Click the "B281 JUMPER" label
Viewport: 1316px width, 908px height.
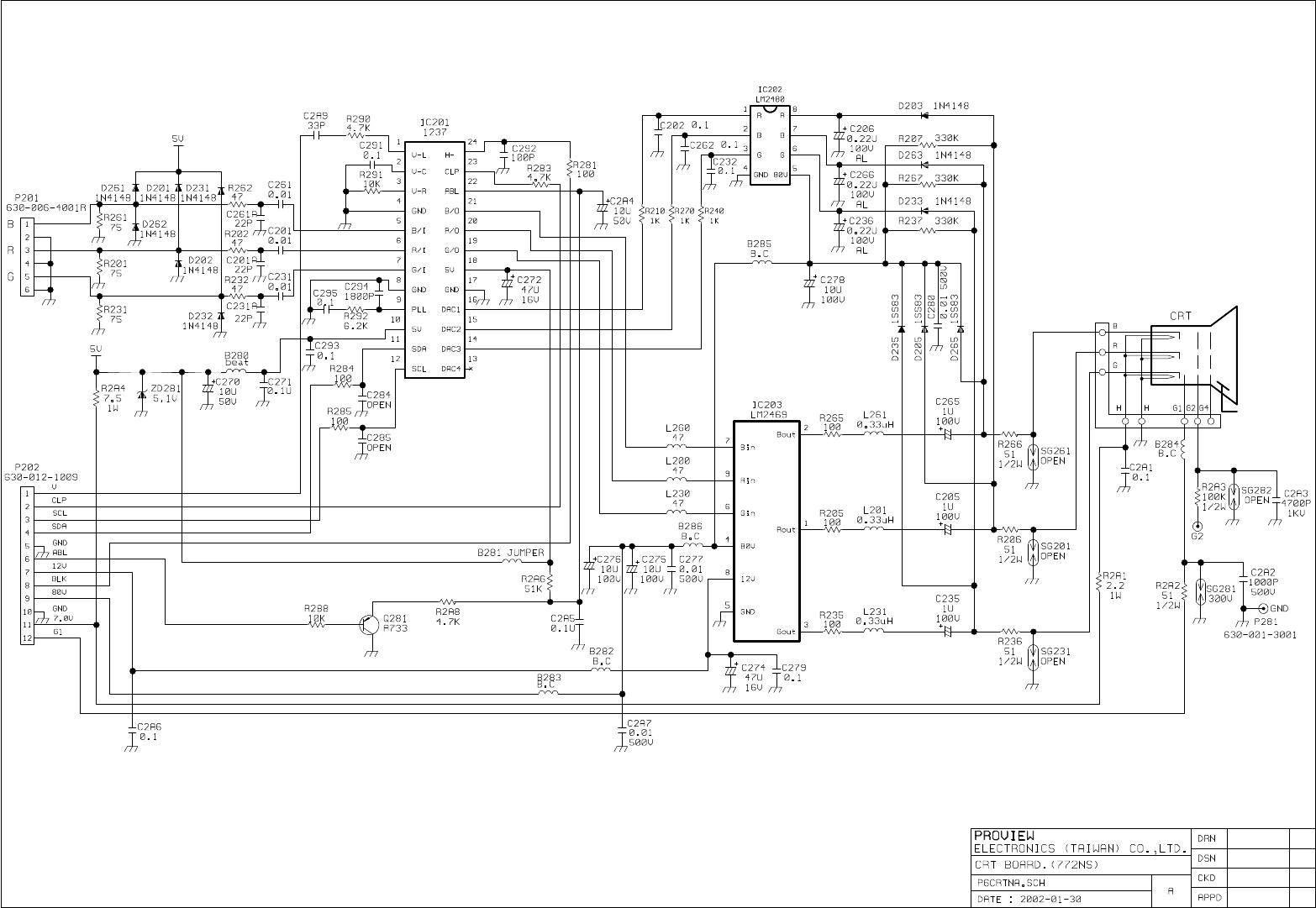click(511, 552)
